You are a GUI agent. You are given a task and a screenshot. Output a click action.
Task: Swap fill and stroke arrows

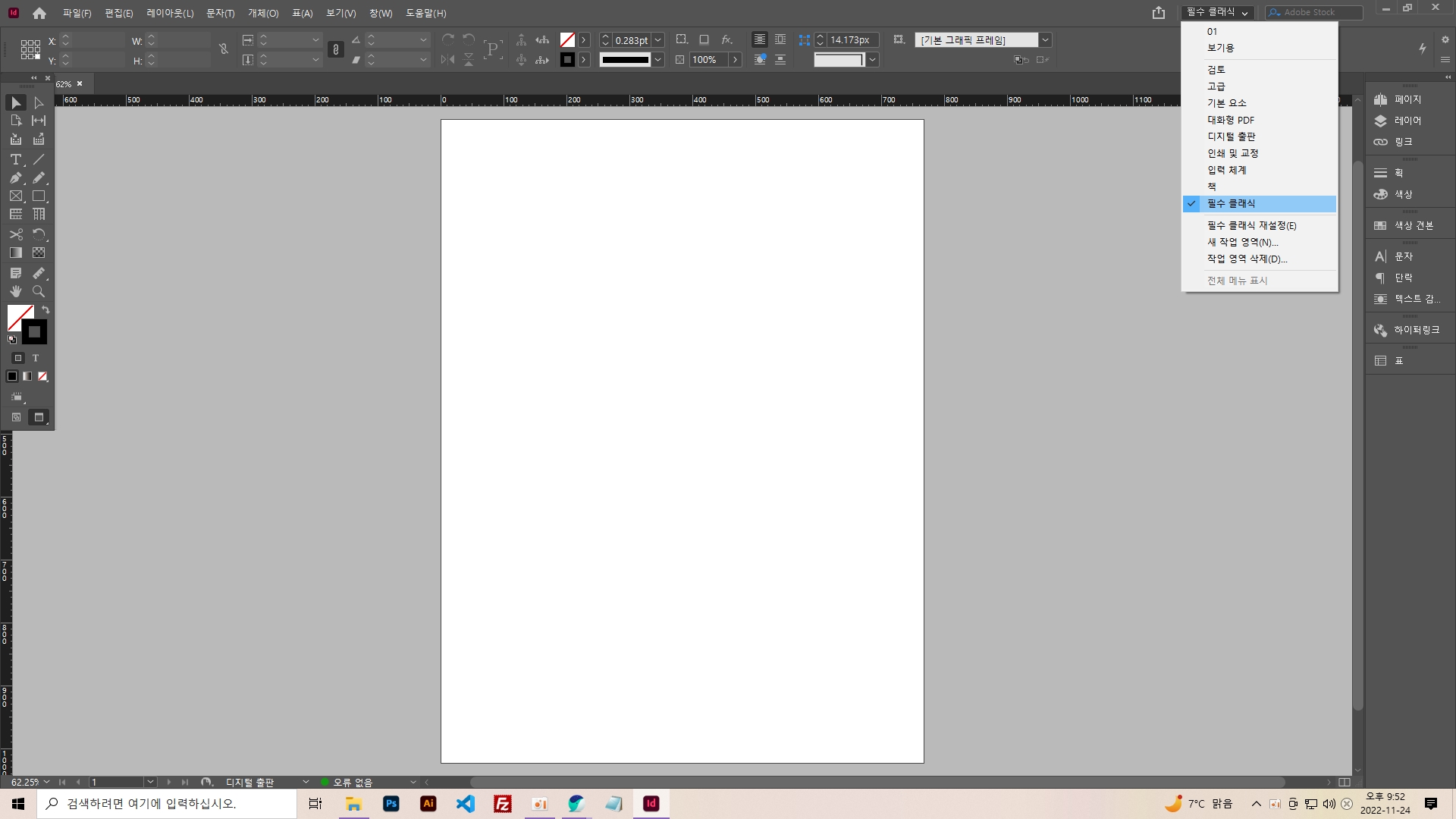(45, 309)
